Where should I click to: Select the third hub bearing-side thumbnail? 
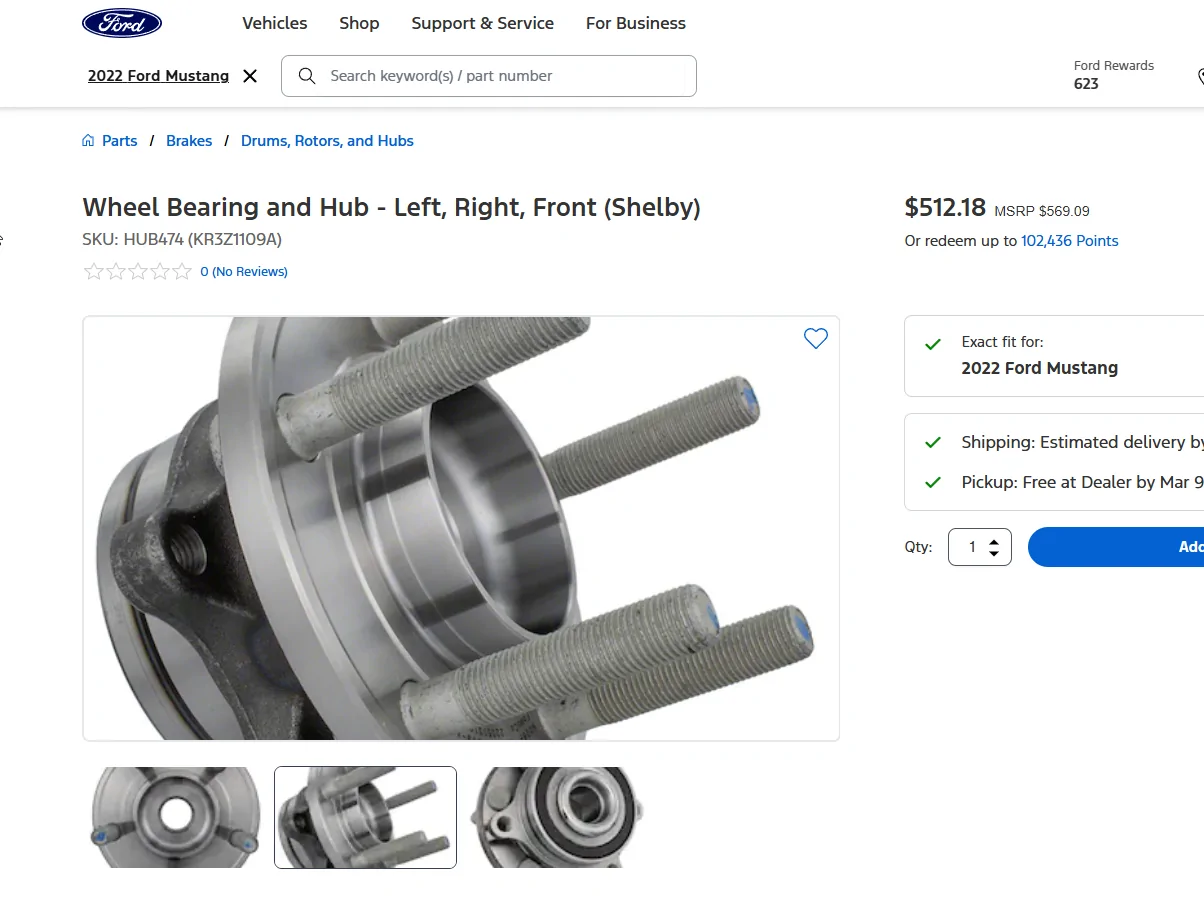[556, 817]
